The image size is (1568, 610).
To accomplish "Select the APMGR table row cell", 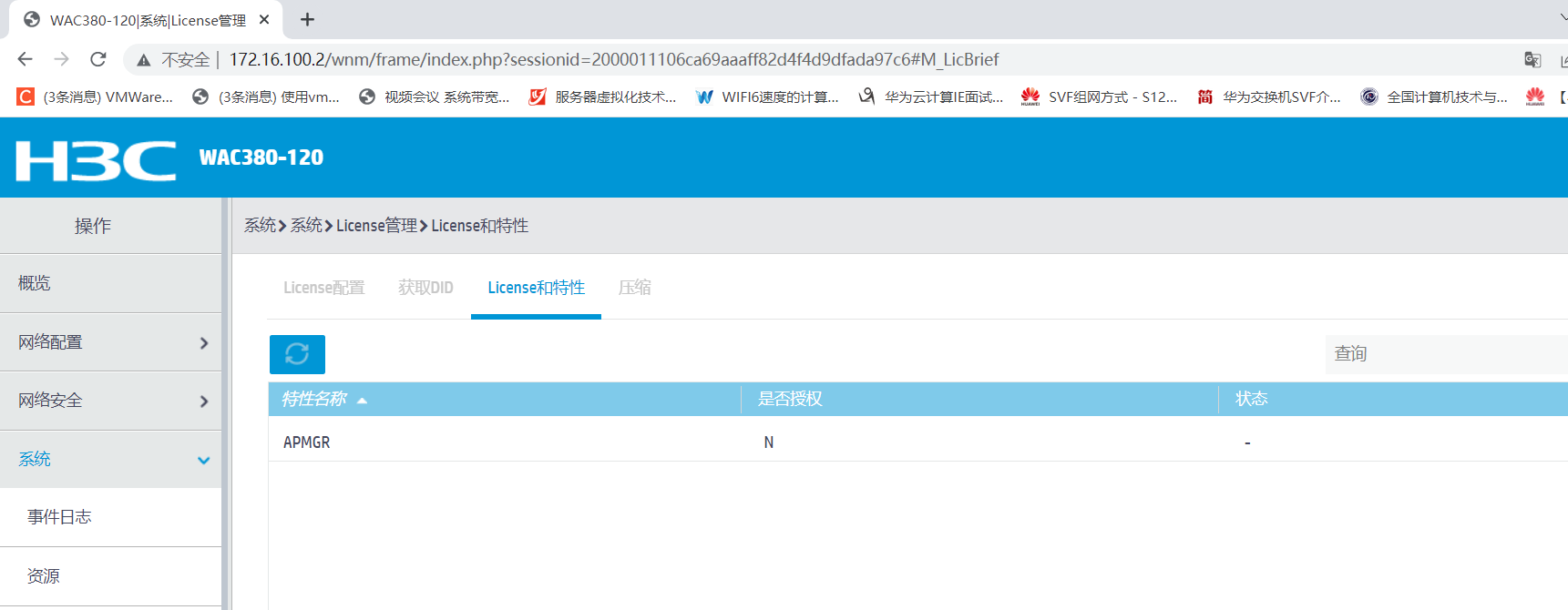I will 306,442.
